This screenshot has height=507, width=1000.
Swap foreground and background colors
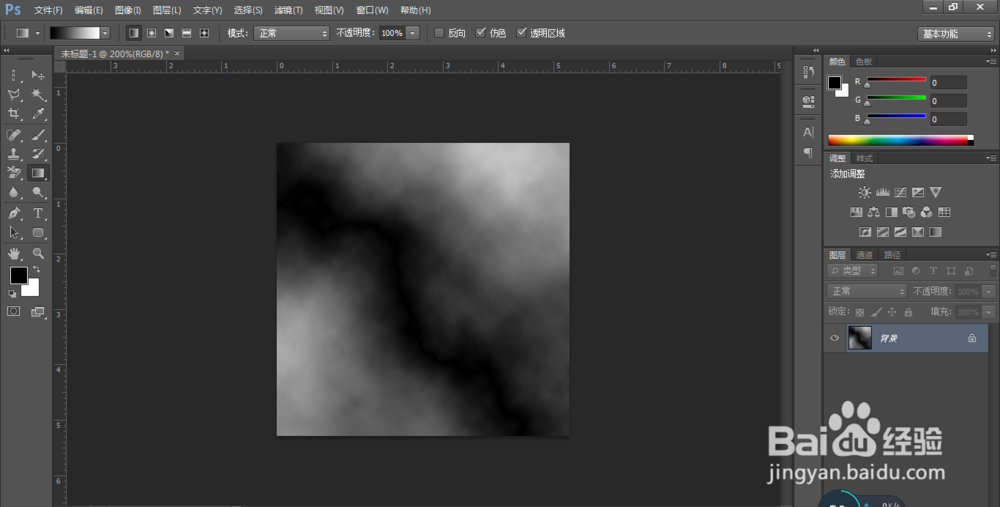coord(37,269)
